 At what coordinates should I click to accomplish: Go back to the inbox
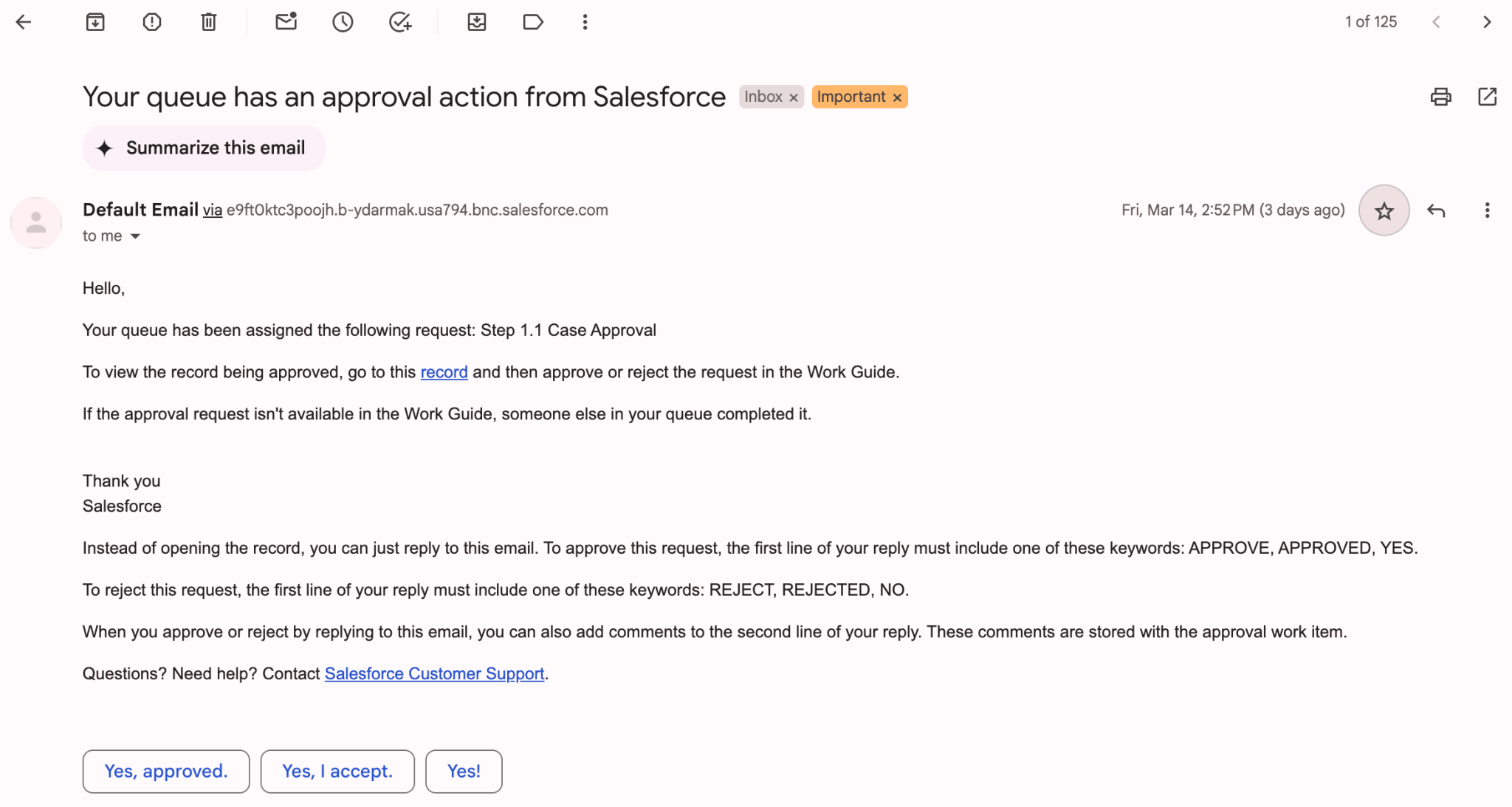[x=24, y=21]
